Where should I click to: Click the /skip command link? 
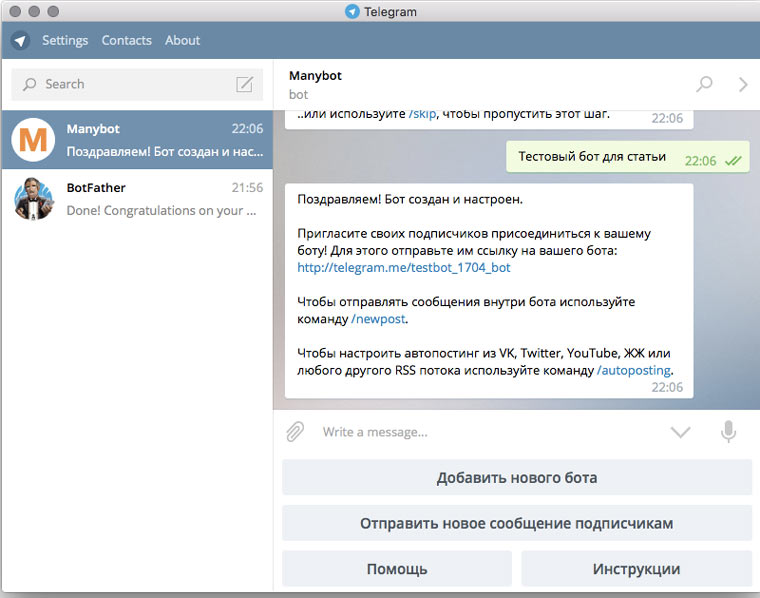pos(423,114)
